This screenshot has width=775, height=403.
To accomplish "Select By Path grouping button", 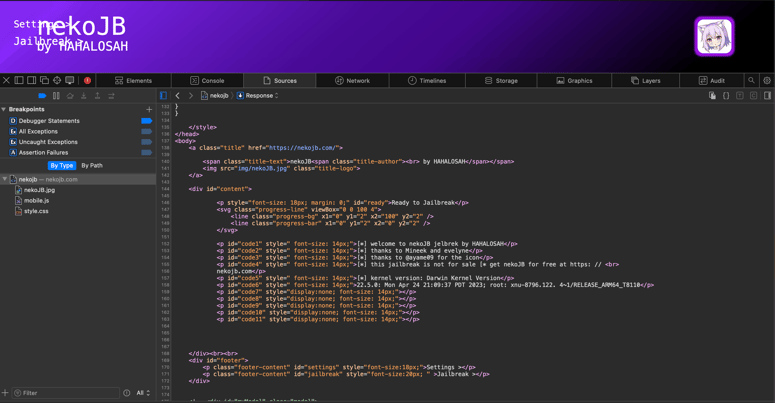I will [92, 166].
